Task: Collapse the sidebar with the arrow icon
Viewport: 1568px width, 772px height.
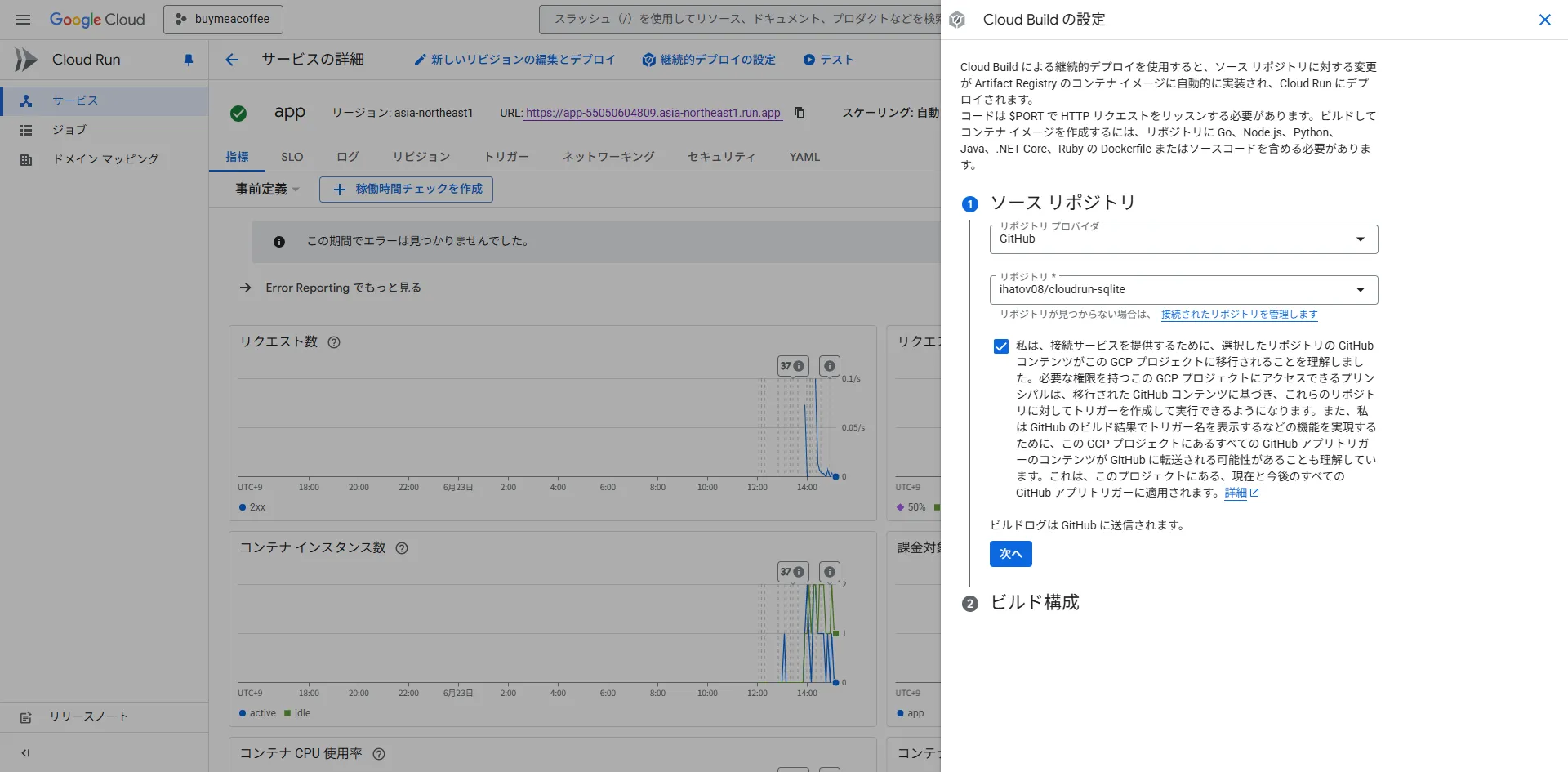Action: [x=25, y=753]
